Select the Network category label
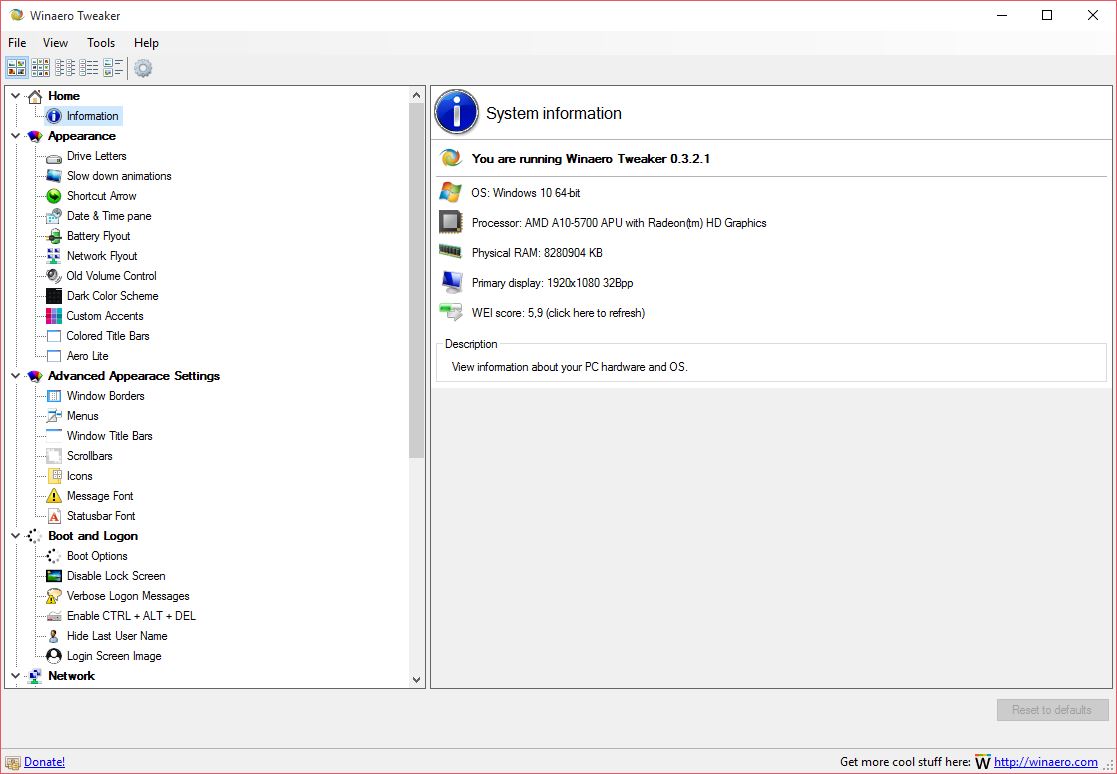This screenshot has width=1117, height=774. [x=71, y=676]
